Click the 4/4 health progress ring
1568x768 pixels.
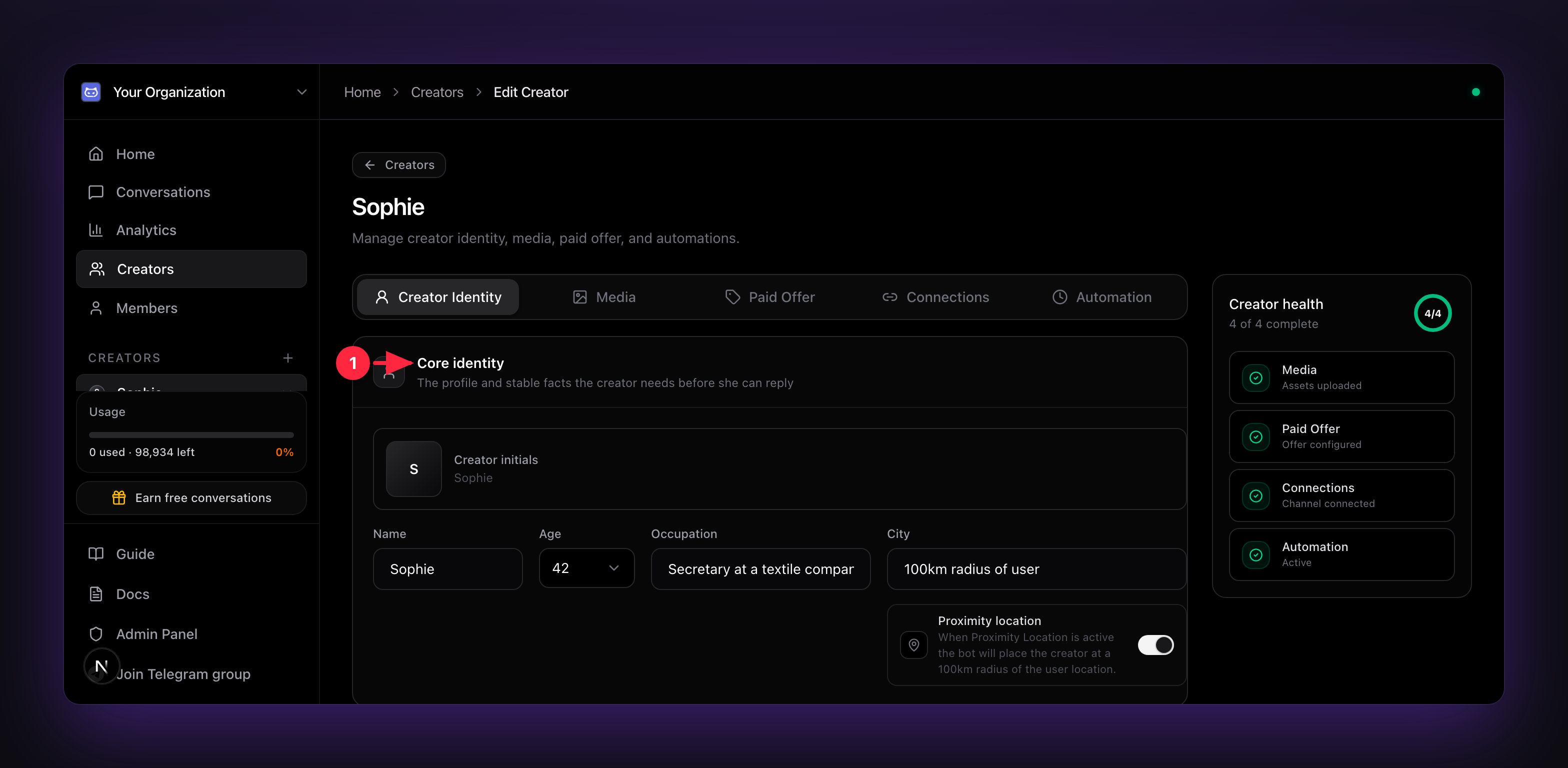click(x=1433, y=313)
